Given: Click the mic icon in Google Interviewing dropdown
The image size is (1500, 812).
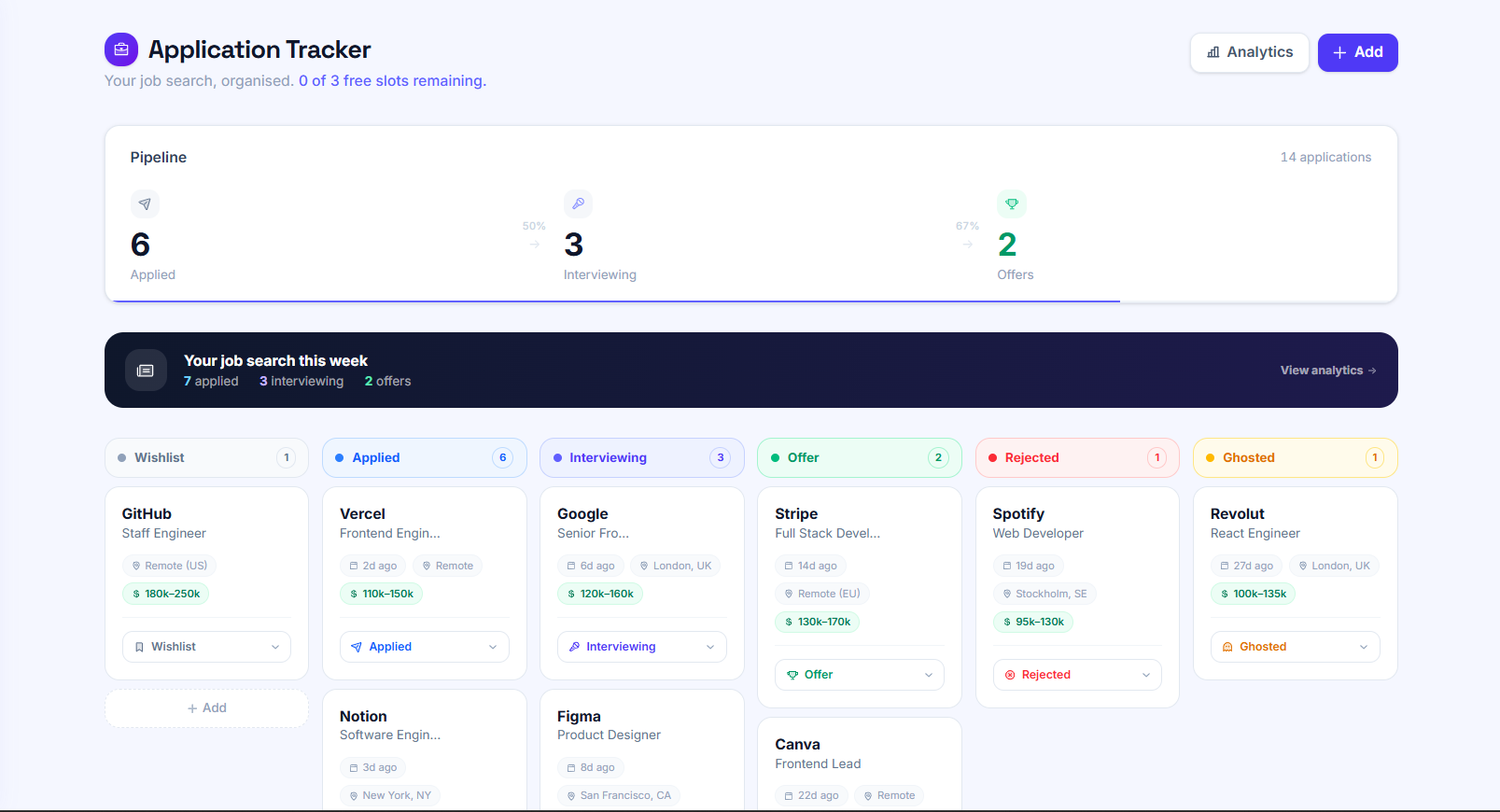Looking at the screenshot, I should point(574,647).
